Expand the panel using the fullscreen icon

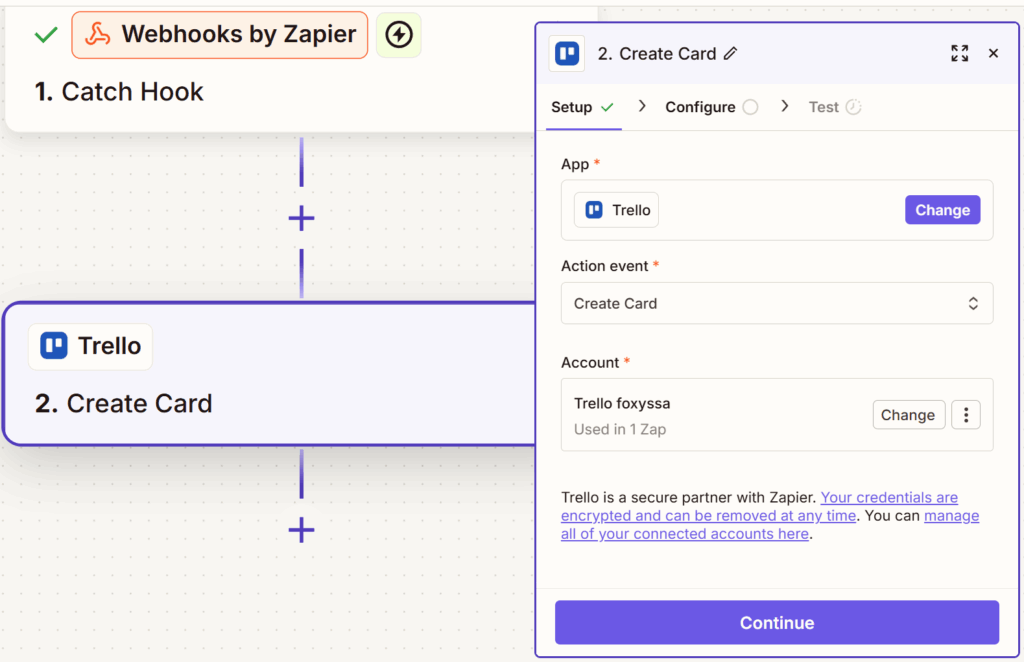[x=959, y=53]
